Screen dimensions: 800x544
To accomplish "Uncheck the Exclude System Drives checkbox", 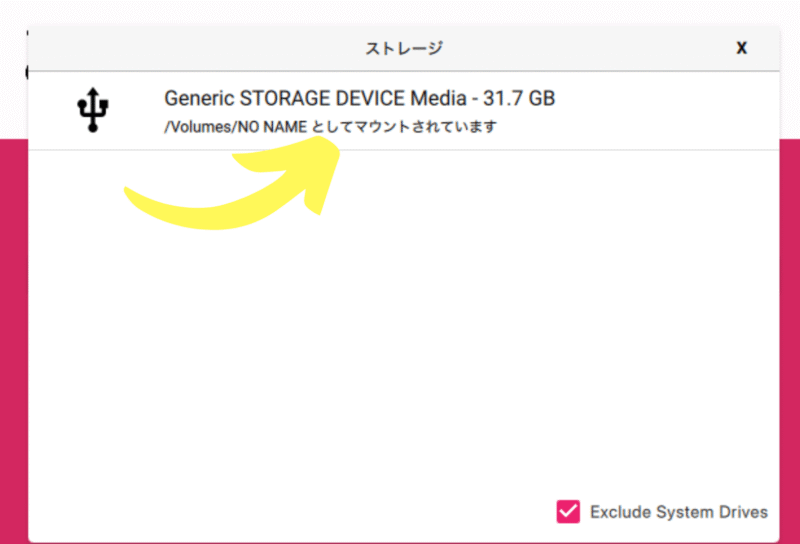I will [568, 511].
